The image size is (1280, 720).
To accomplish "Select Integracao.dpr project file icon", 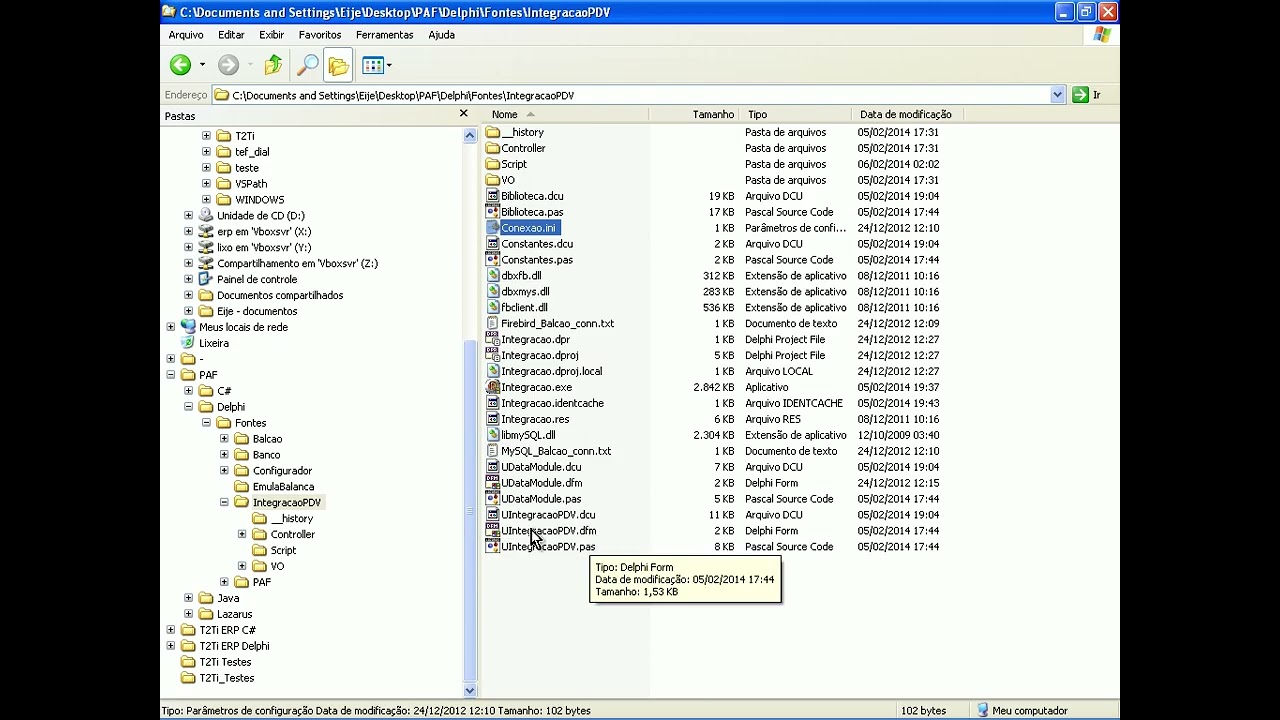I will [492, 340].
